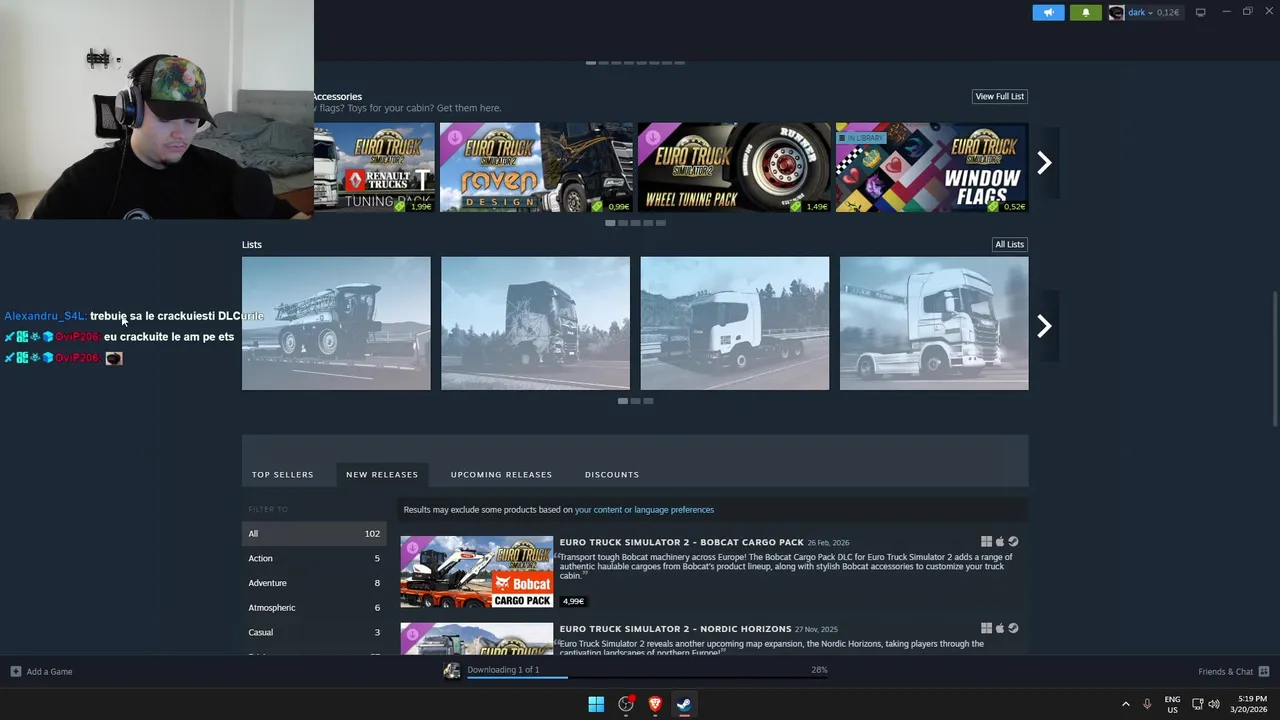1280x720 pixels.
Task: Click View Full List for Accessories
Action: (x=1000, y=96)
